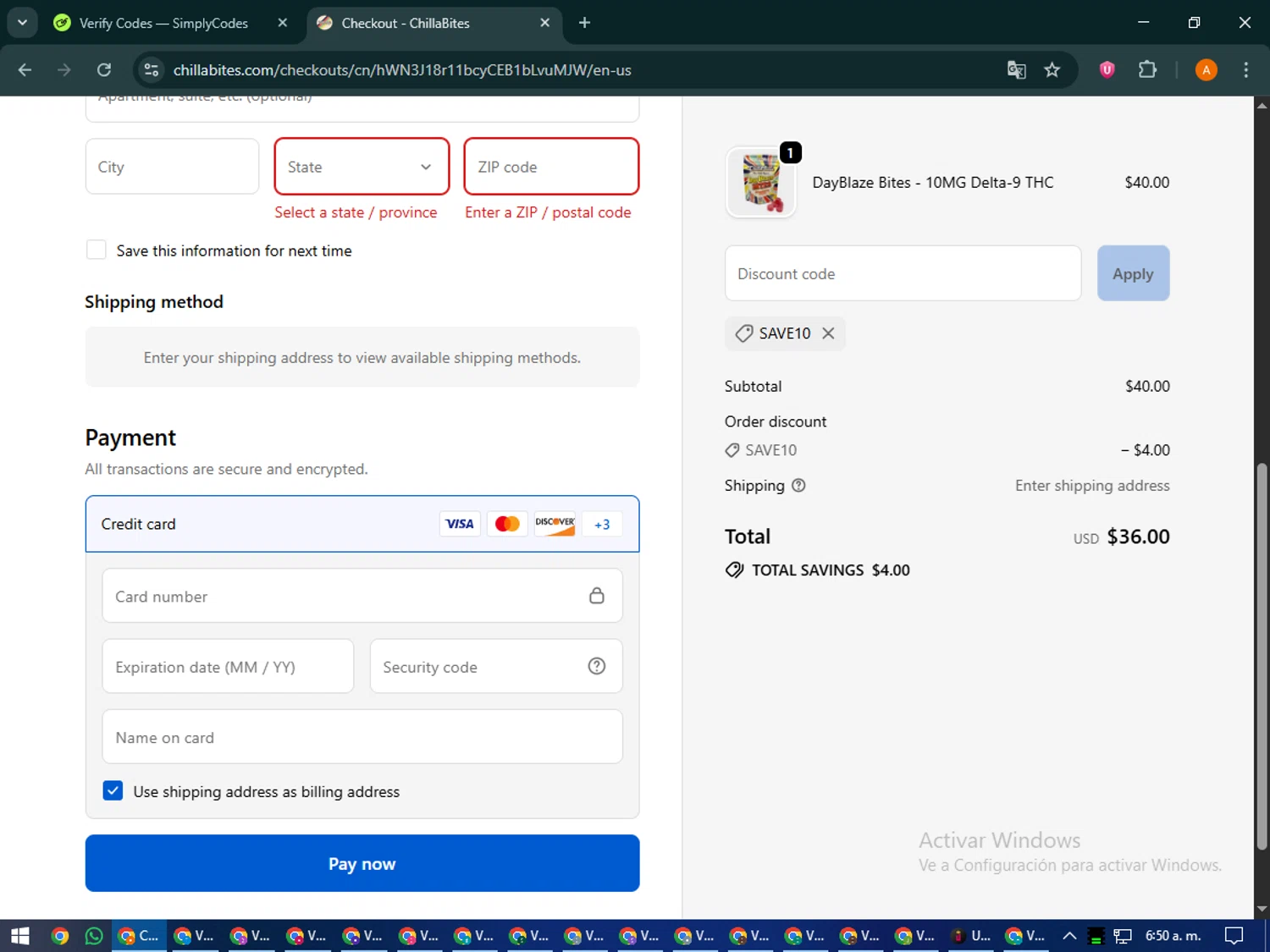Click the Shipping info help icon

(798, 486)
